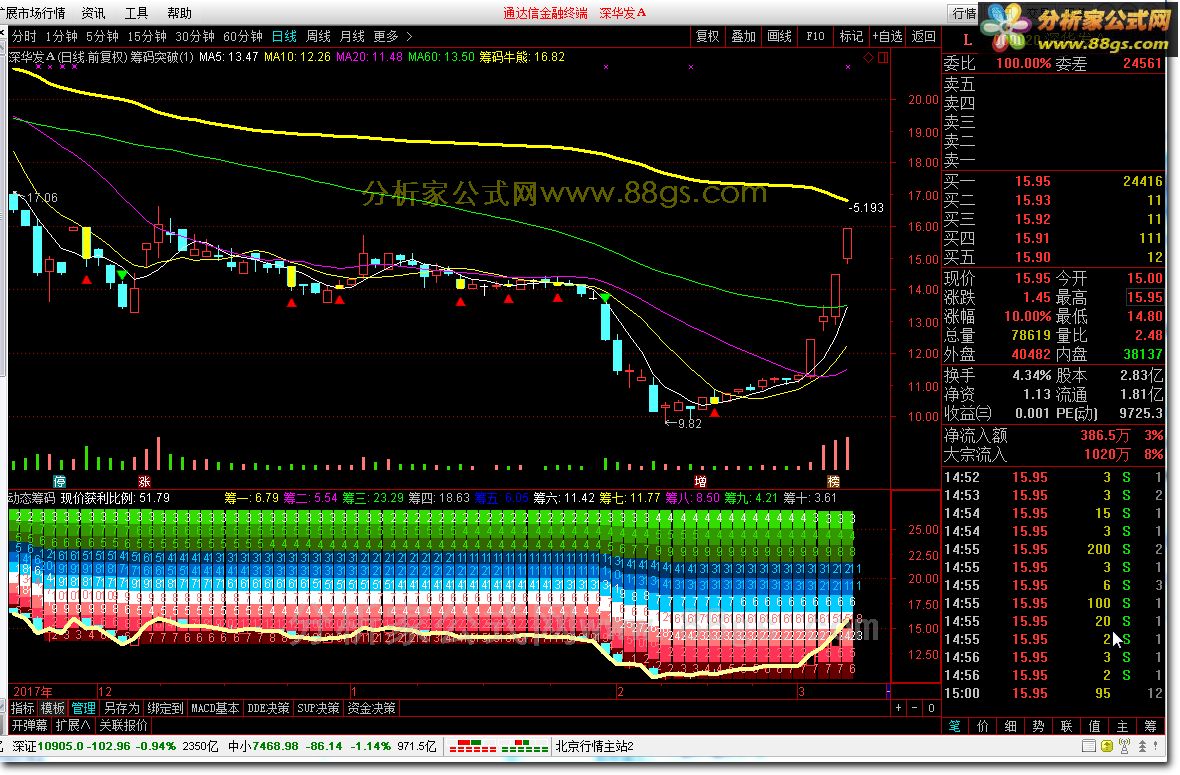The image size is (1180, 775).
Task: Click the 榜 marker below volume bars
Action: pos(833,482)
